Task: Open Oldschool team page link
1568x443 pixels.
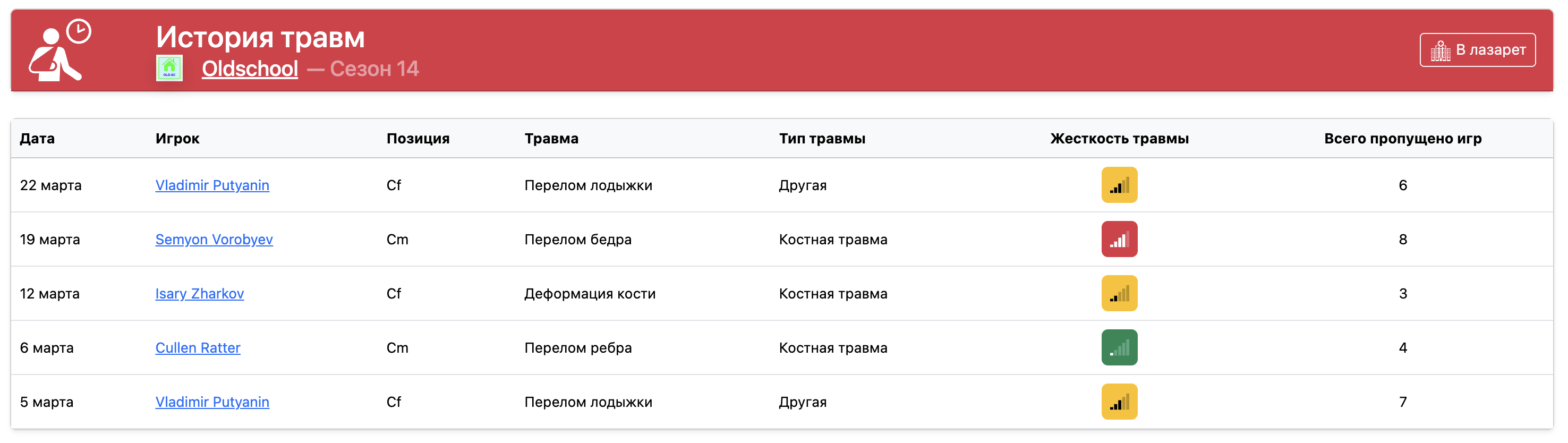Action: tap(250, 69)
